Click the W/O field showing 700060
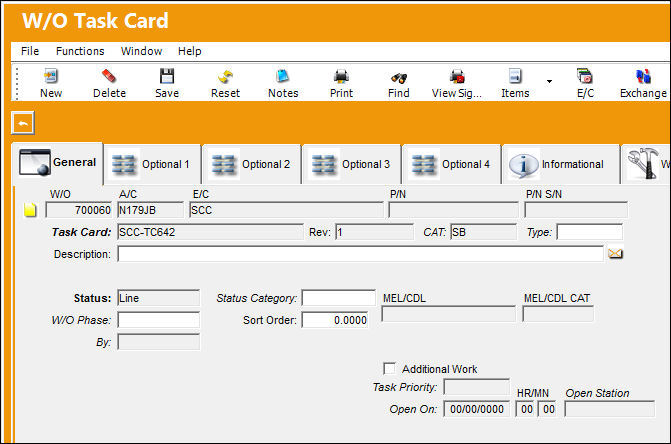671x444 pixels. tap(79, 210)
